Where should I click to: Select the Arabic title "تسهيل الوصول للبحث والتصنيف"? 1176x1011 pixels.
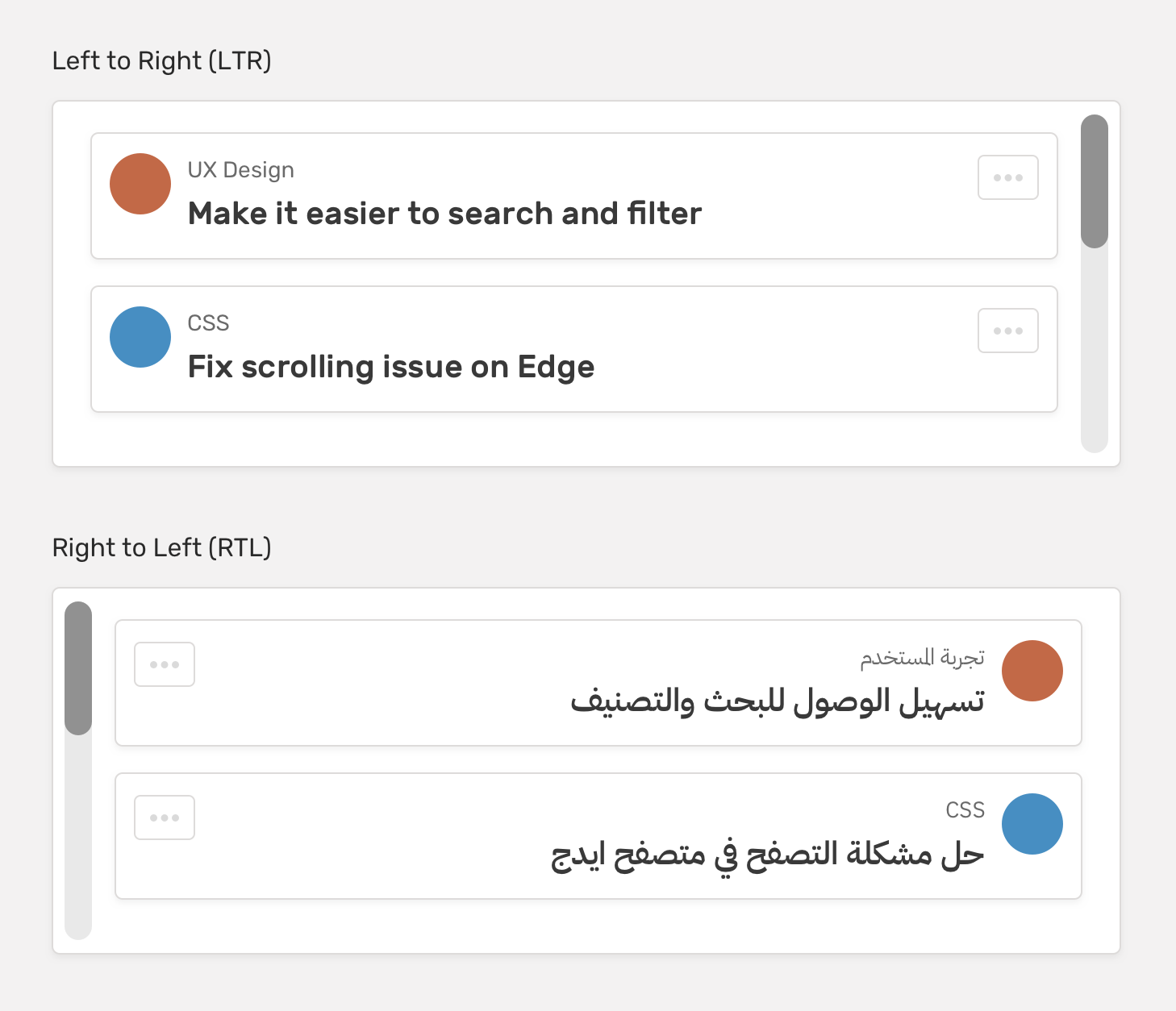point(778,701)
